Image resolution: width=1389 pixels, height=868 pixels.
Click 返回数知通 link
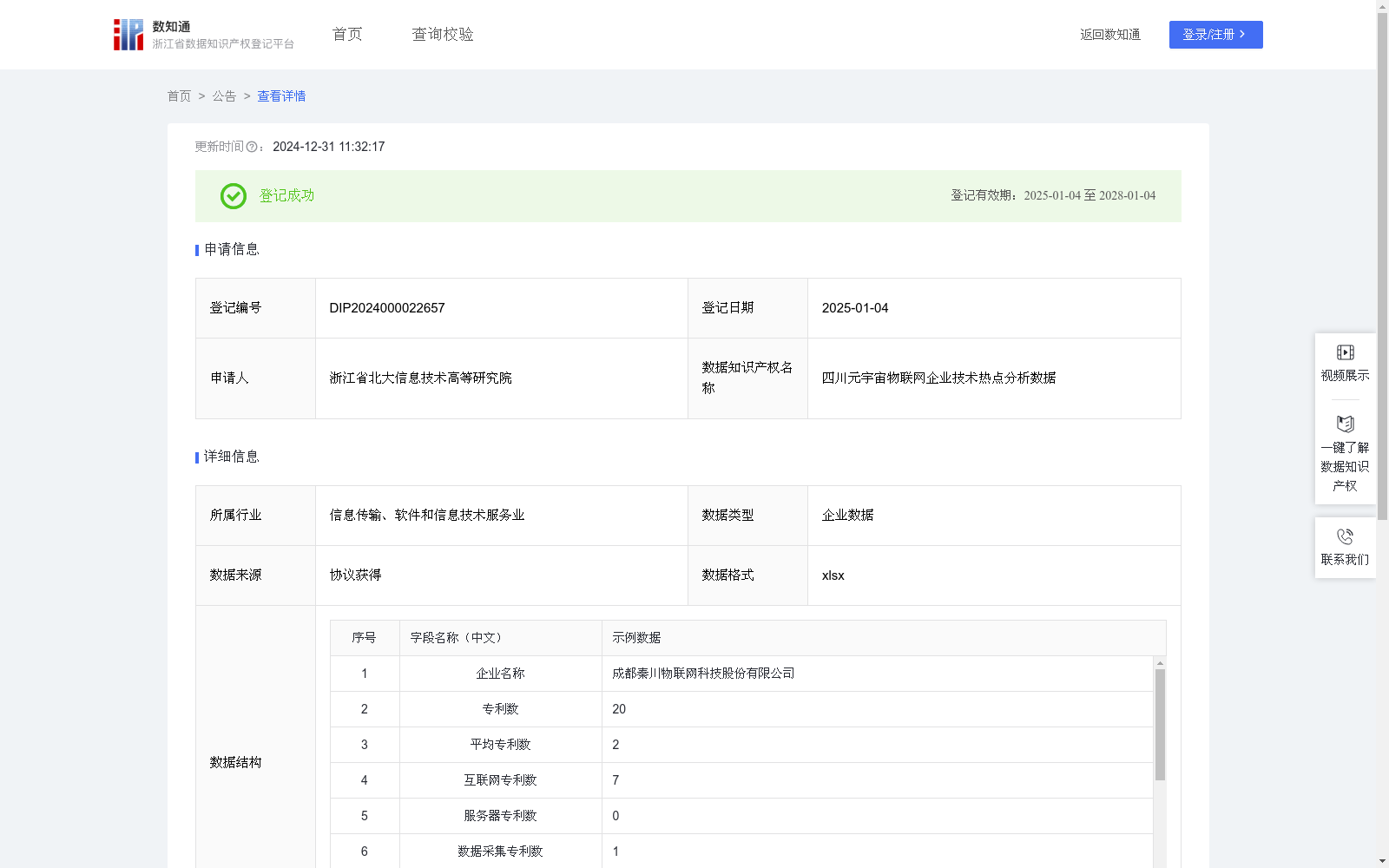[x=1110, y=35]
